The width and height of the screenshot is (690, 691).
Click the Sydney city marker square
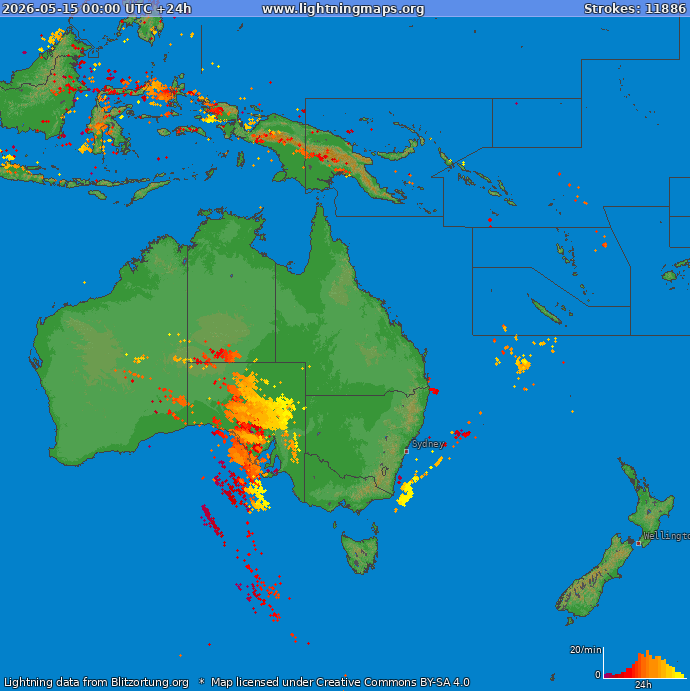click(407, 451)
